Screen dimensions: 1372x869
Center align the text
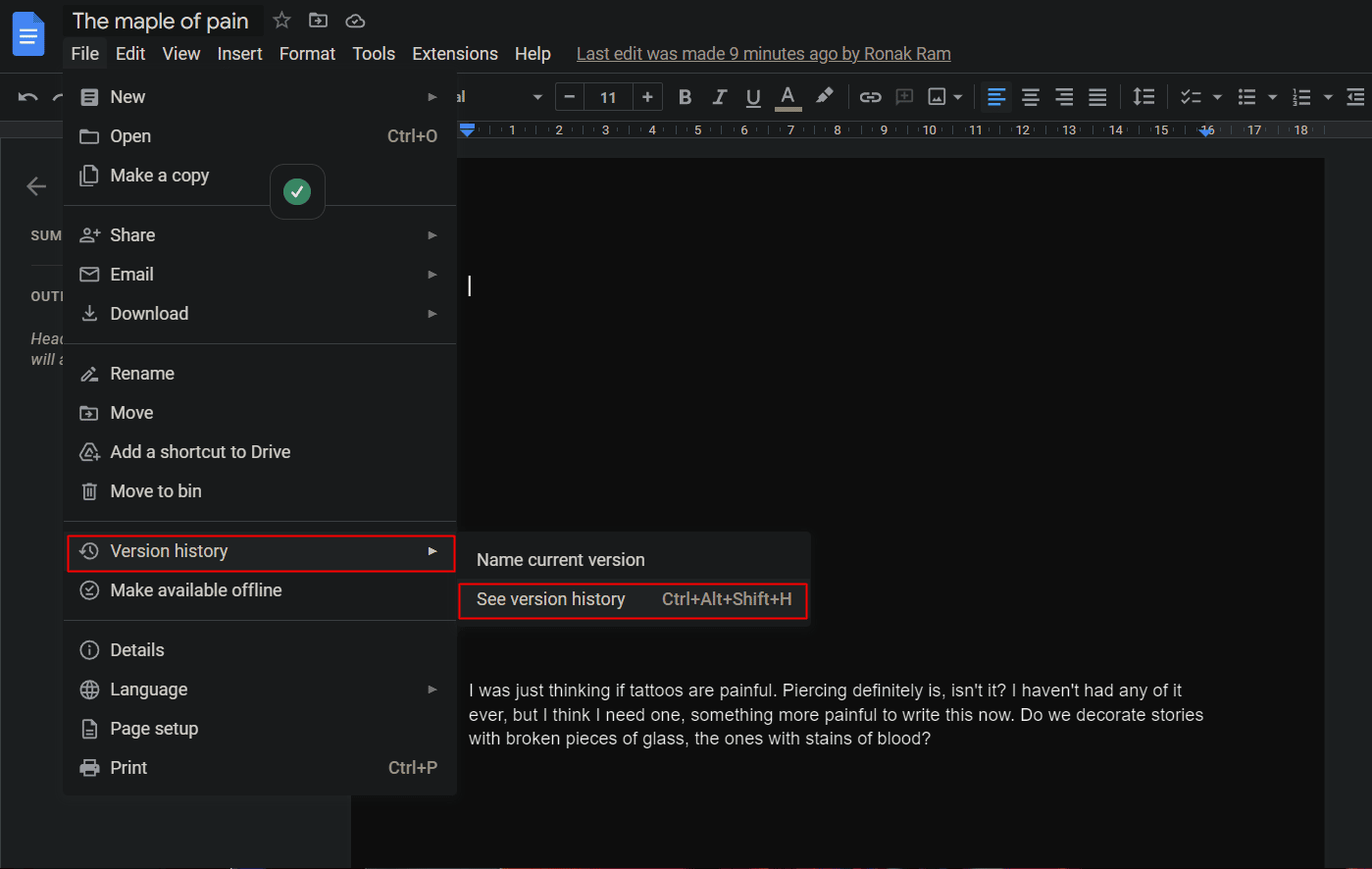1031,96
